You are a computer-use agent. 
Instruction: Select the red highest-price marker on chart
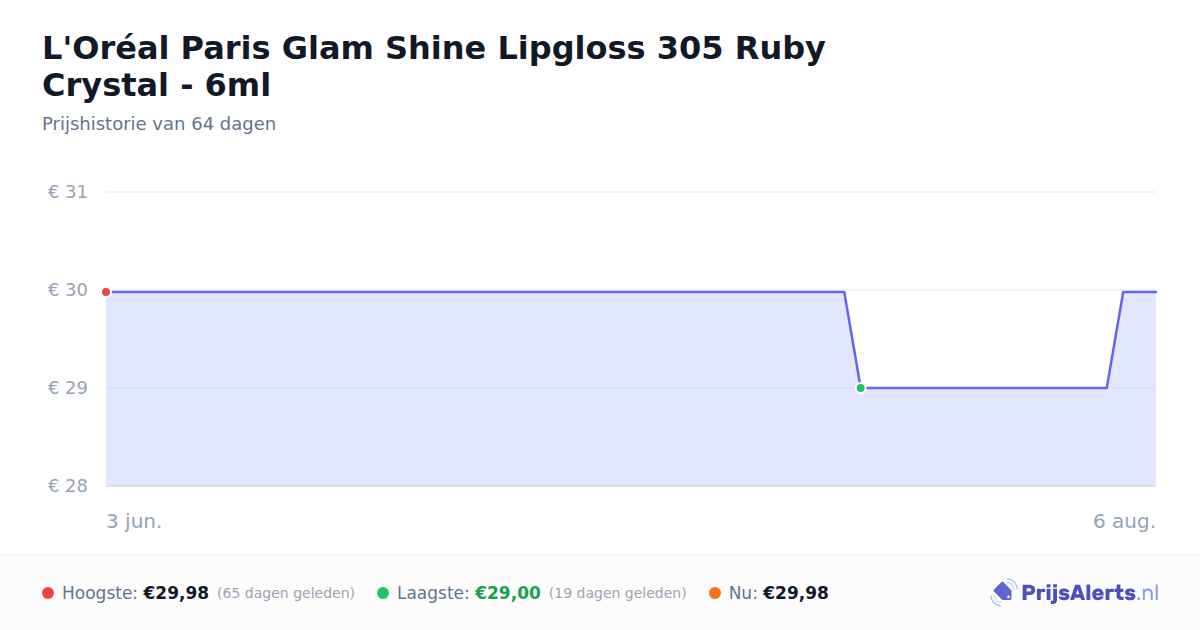point(106,292)
